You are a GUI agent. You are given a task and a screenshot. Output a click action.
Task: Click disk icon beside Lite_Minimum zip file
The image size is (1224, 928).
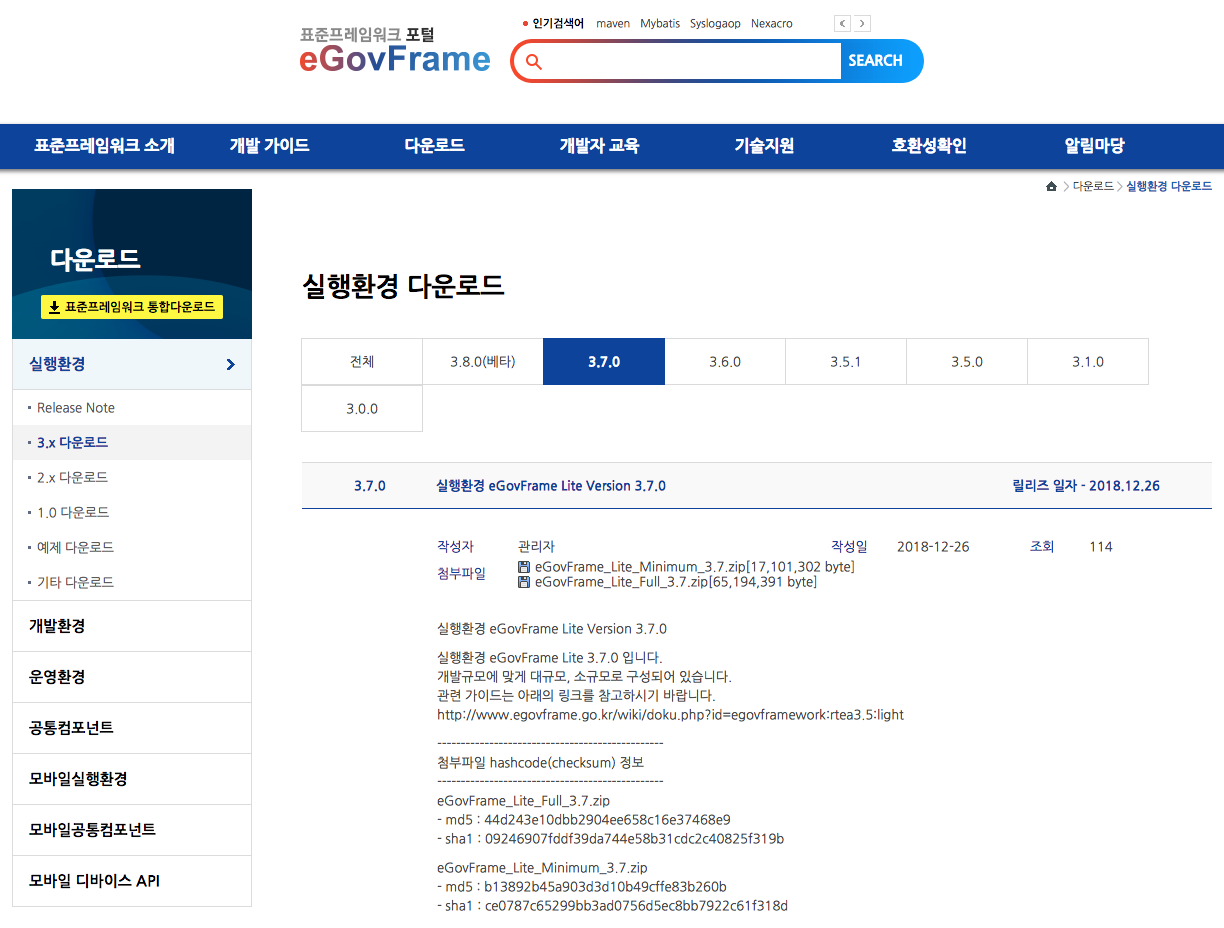click(x=524, y=567)
